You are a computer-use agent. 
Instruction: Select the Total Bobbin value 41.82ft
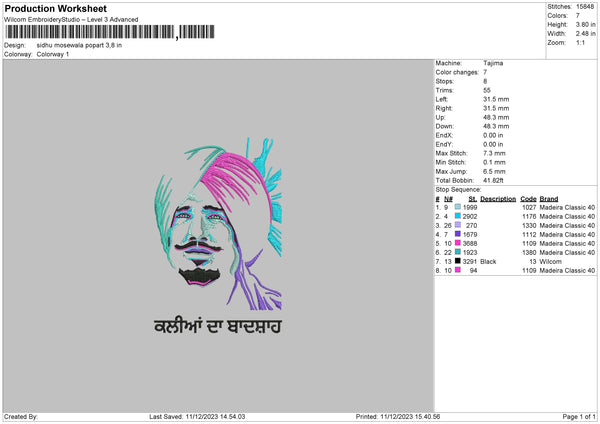point(493,180)
